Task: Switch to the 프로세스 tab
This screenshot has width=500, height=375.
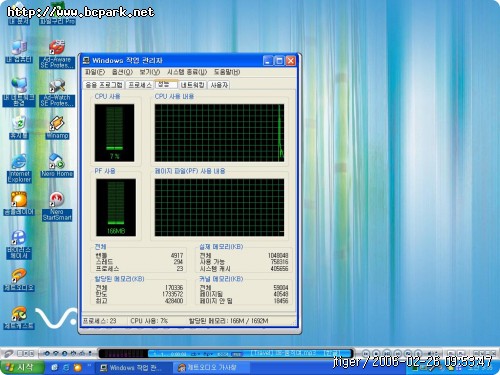Action: click(140, 85)
